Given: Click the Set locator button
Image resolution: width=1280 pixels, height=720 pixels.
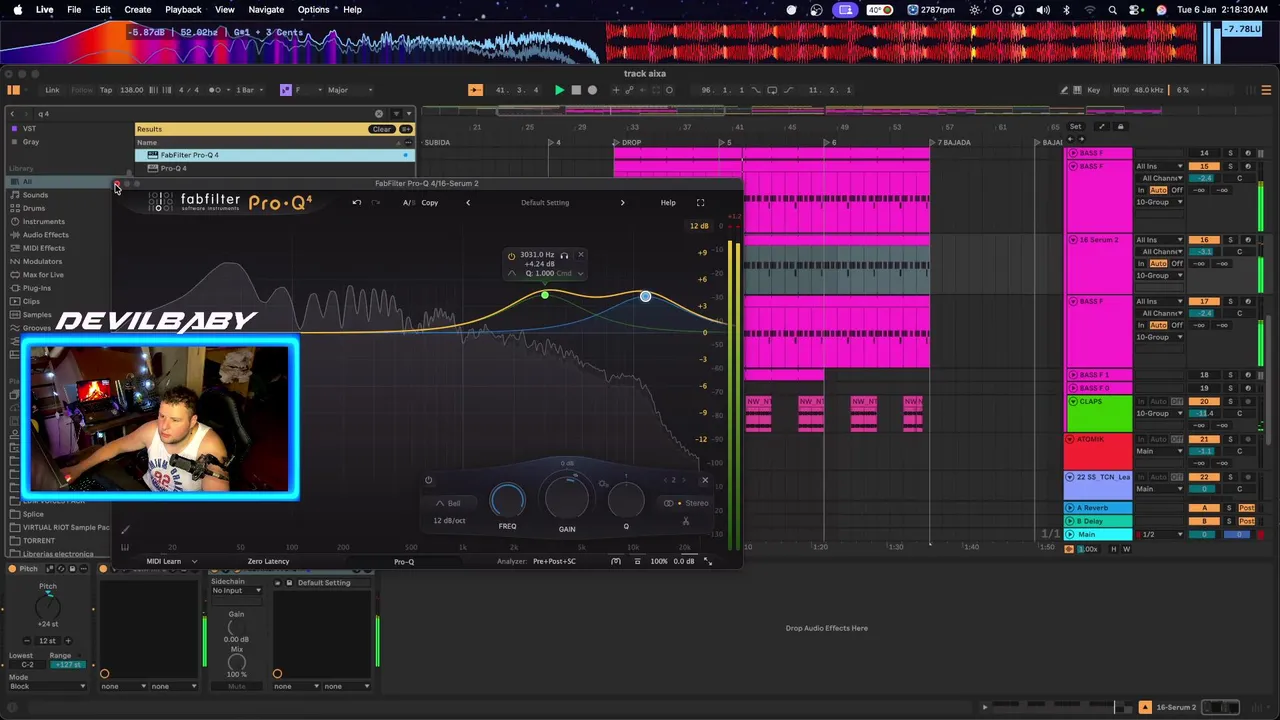Looking at the screenshot, I should click(x=1075, y=127).
